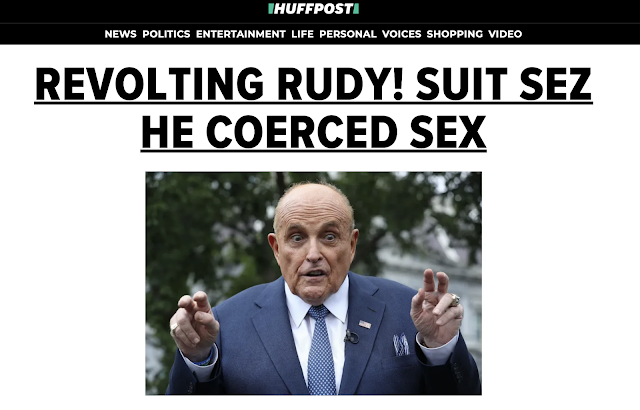640x410 pixels.
Task: Select ENTERTAINMENT in the navigation bar
Action: [241, 34]
